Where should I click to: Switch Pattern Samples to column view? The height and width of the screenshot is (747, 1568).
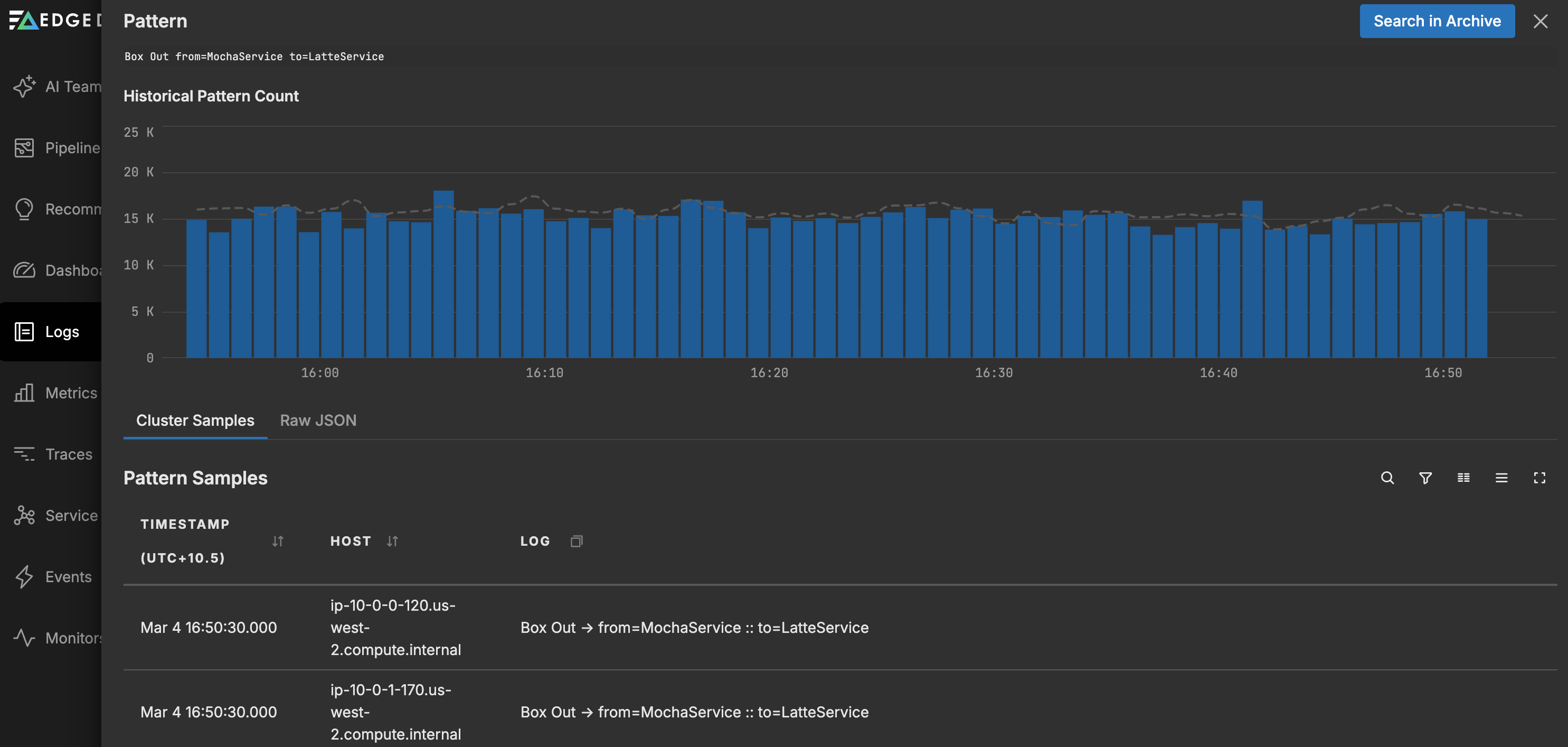coord(1463,478)
